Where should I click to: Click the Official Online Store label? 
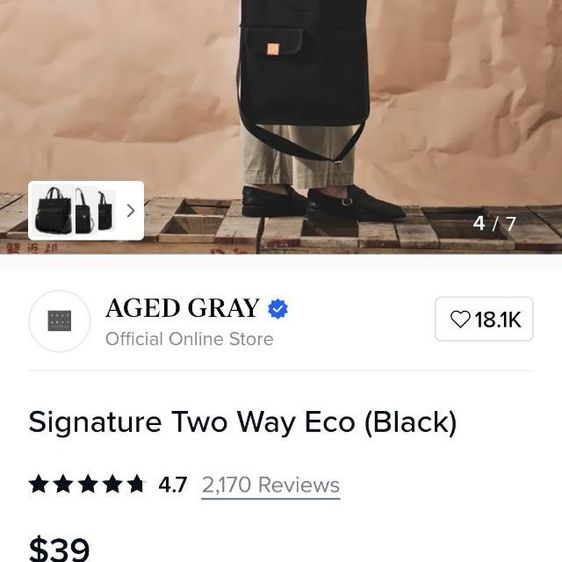189,339
